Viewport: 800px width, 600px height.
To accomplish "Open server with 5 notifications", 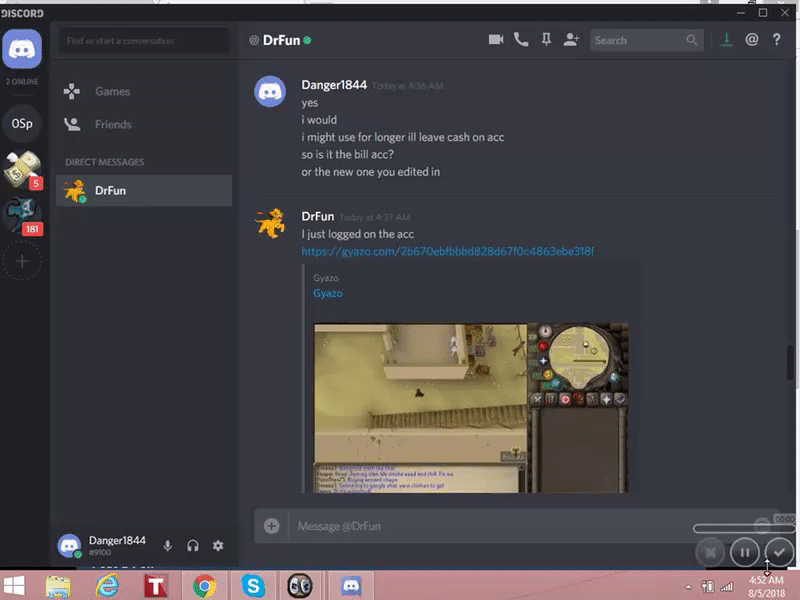I will (x=22, y=169).
